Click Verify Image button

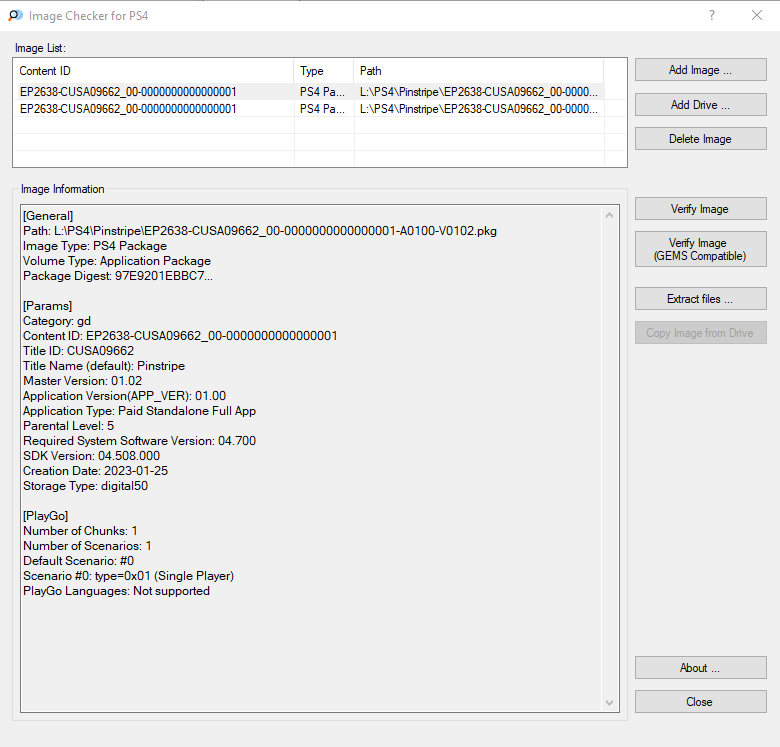700,209
